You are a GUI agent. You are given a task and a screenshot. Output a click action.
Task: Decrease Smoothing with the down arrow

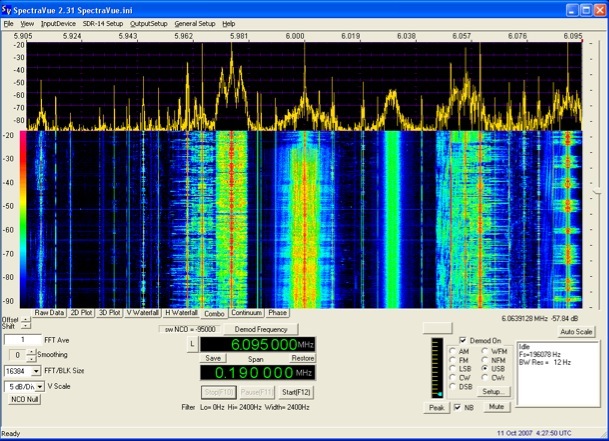coord(31,358)
